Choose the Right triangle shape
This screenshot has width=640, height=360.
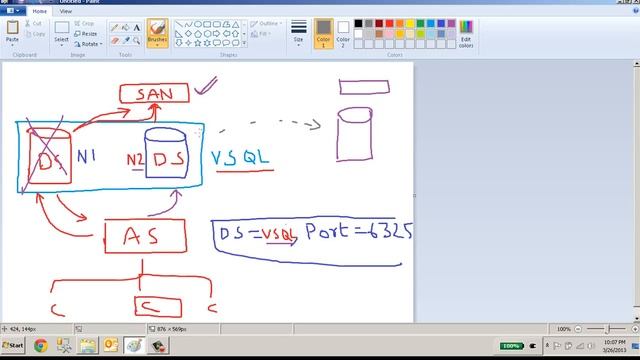[179, 34]
